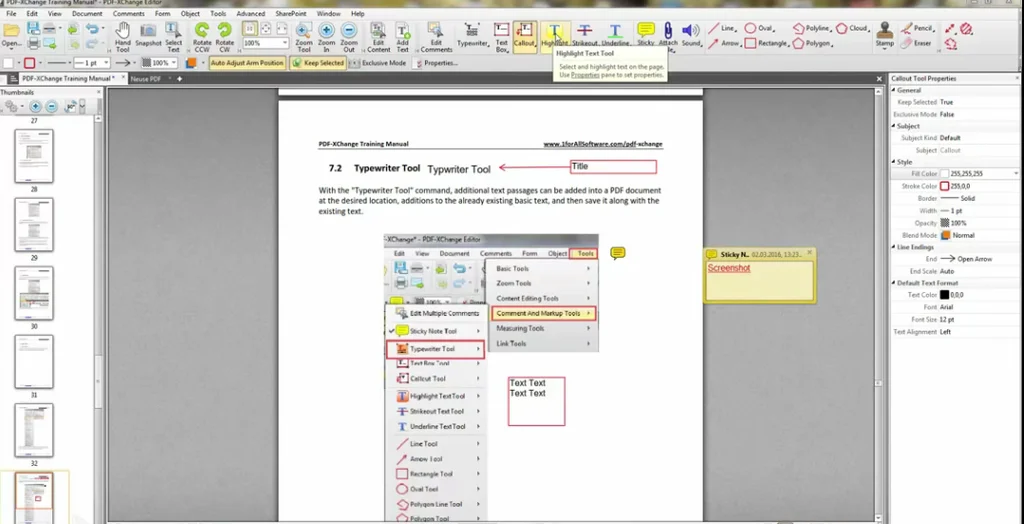
Task: Click the Screenshot link in sticky note
Action: click(x=729, y=268)
